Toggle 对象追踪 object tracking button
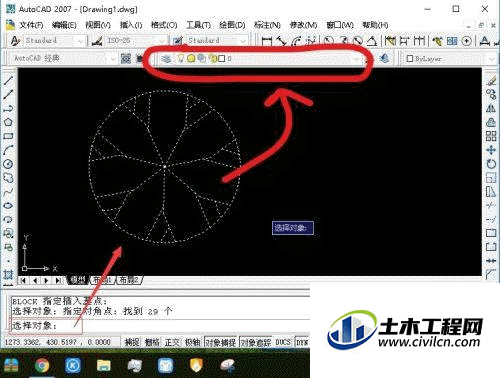500x378 pixels. 256,342
